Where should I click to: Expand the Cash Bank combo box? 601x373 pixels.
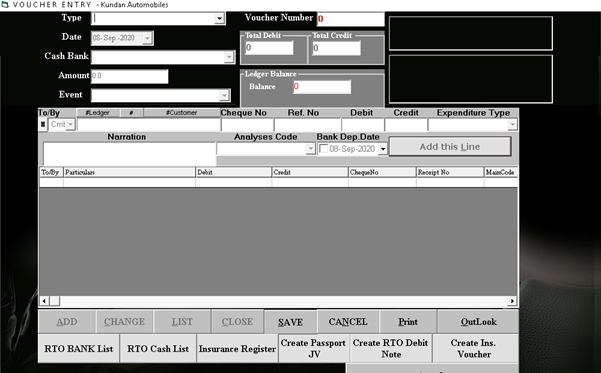pyautogui.click(x=229, y=57)
